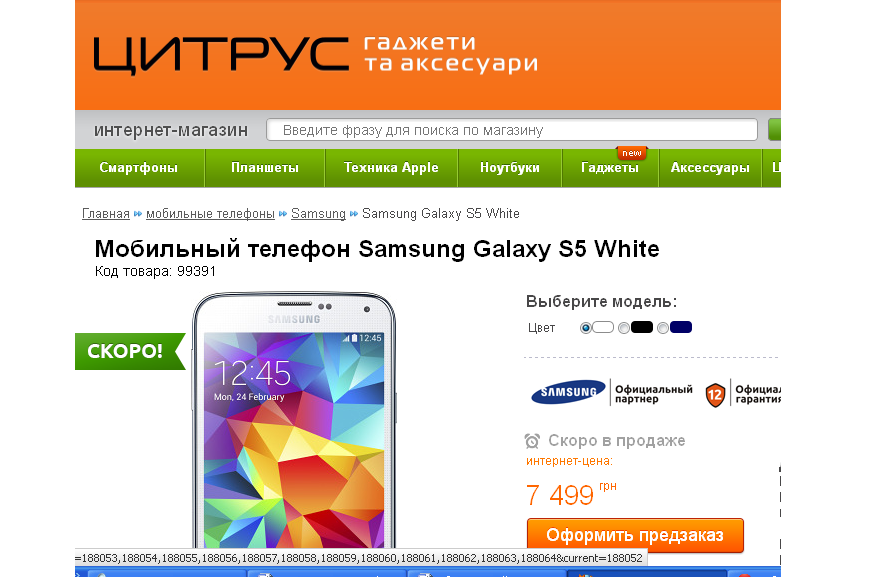
Task: Click the Samsung official partner logo
Action: coord(568,392)
